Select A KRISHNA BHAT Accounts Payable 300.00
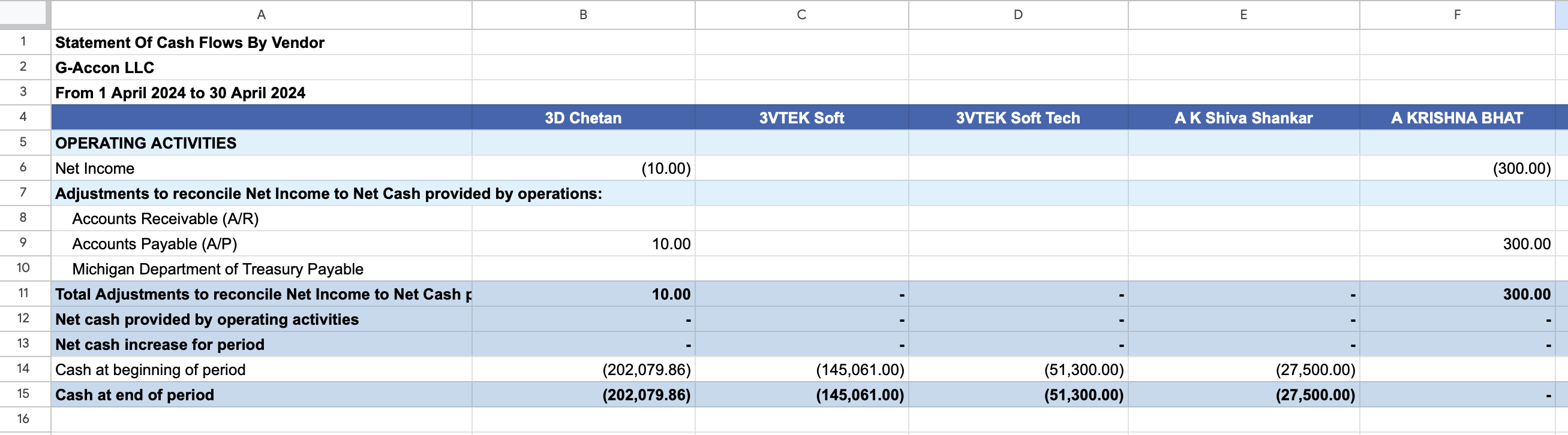1568x435 pixels. 1457,243
